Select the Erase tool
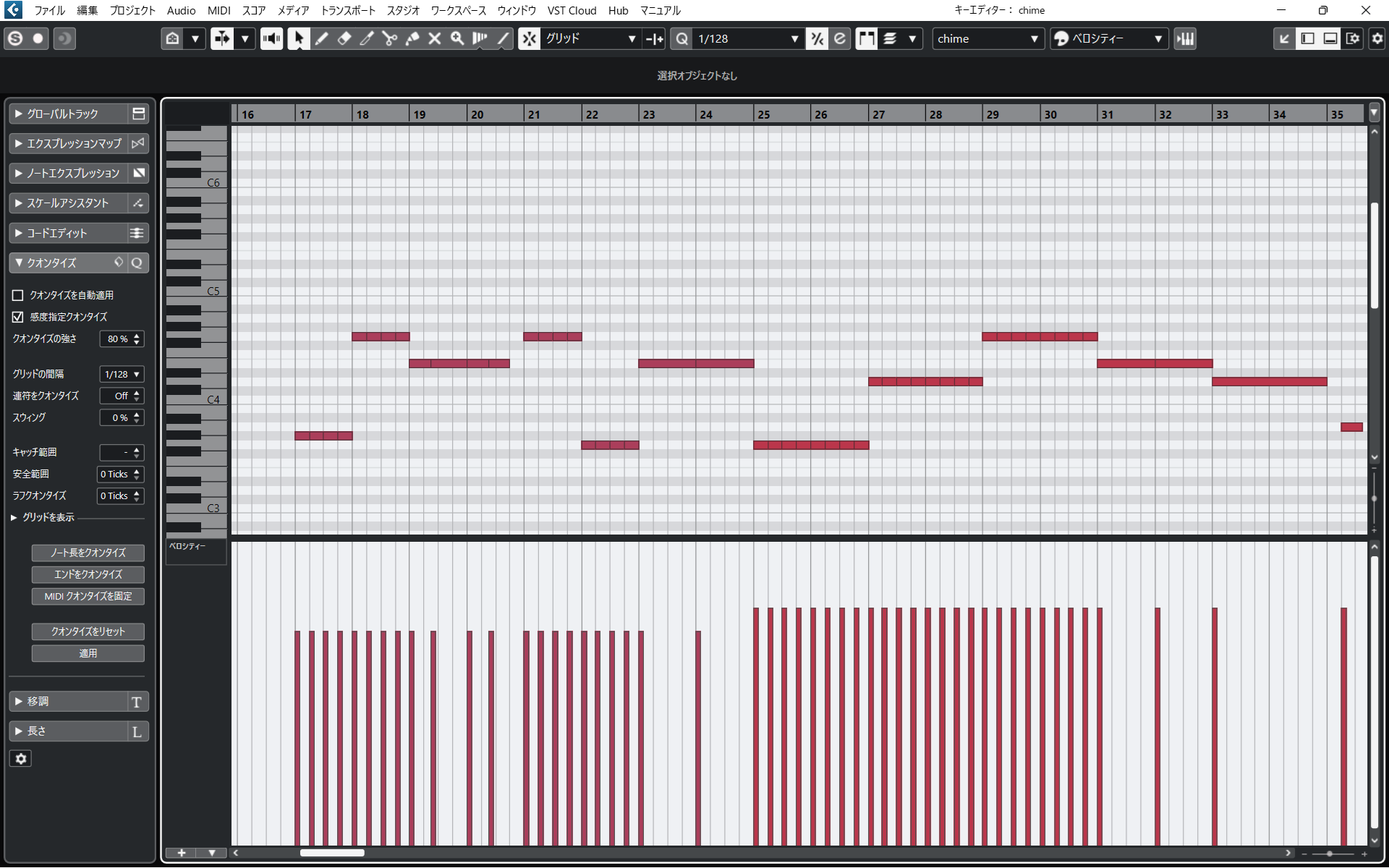The width and height of the screenshot is (1389, 868). click(x=344, y=38)
